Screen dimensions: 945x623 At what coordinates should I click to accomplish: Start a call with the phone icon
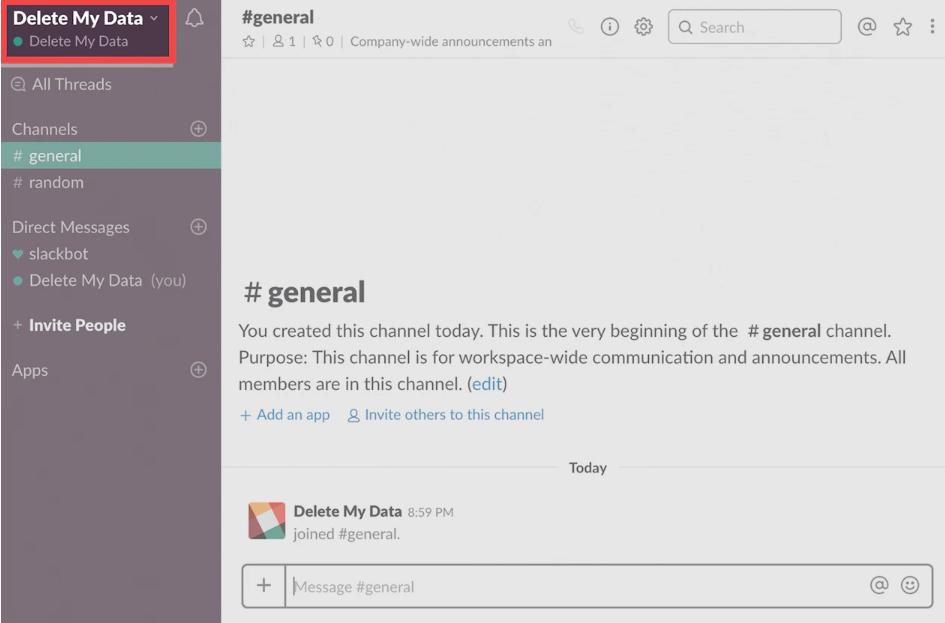[x=576, y=27]
